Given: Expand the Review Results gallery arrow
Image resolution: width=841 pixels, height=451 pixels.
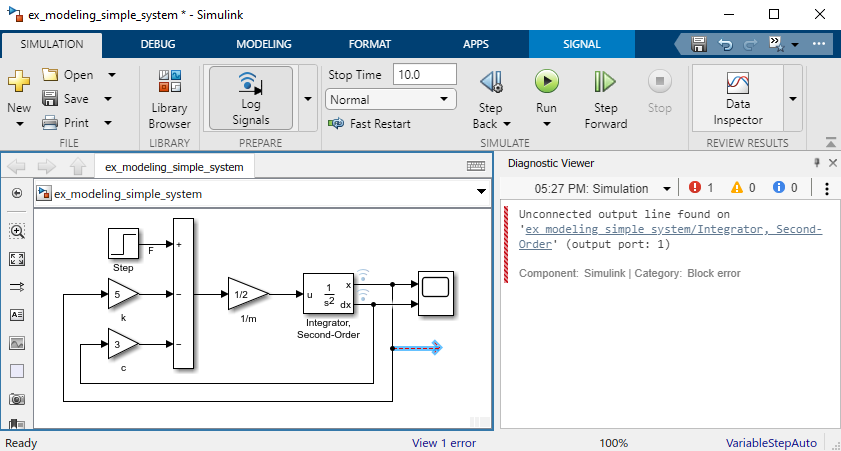Looking at the screenshot, I should click(x=793, y=98).
